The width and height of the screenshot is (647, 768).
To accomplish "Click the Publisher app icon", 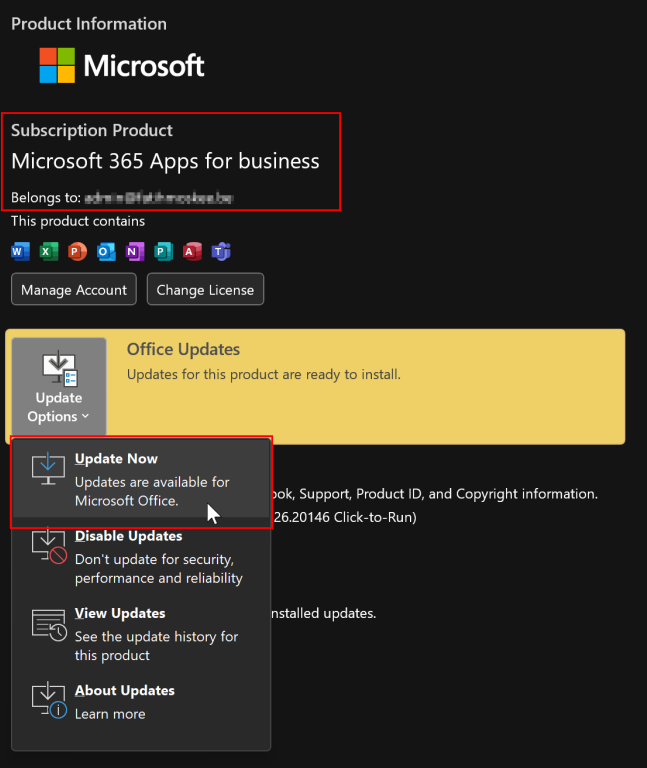I will [x=164, y=251].
